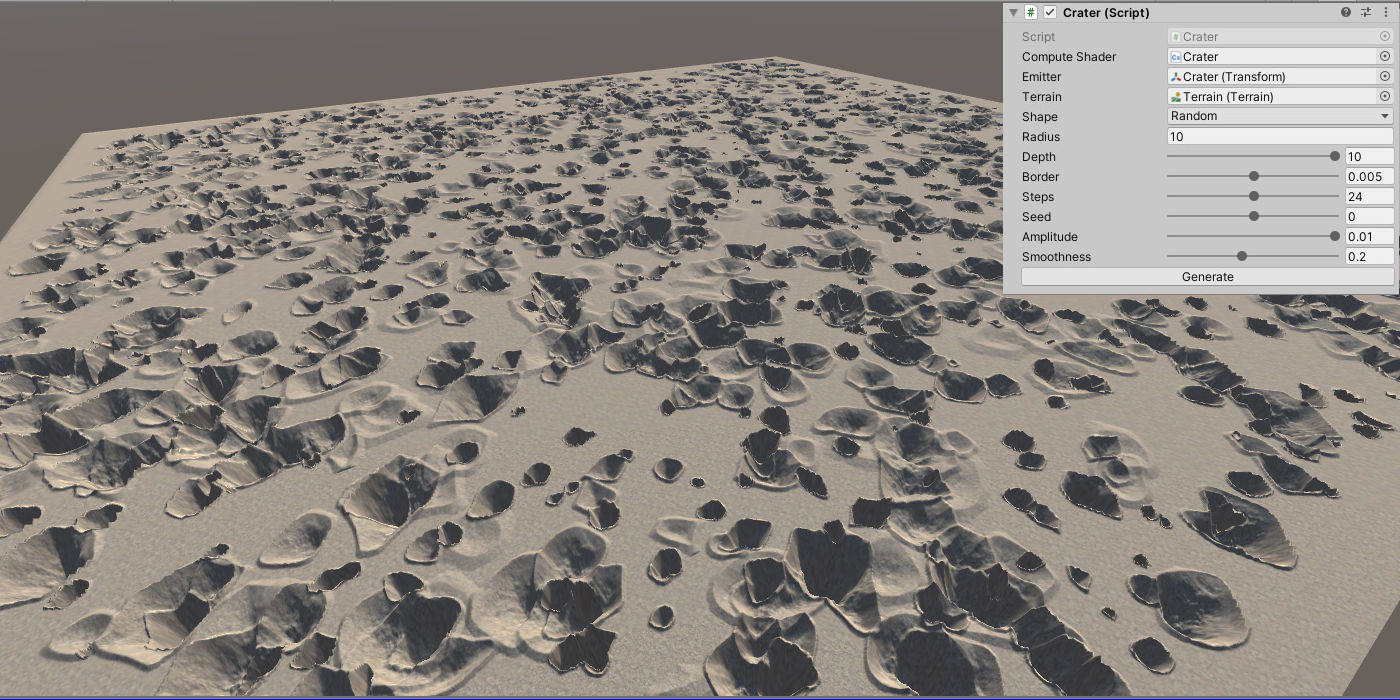Click the Amplitude value field 0.01
This screenshot has width=1400, height=700.
click(1369, 236)
